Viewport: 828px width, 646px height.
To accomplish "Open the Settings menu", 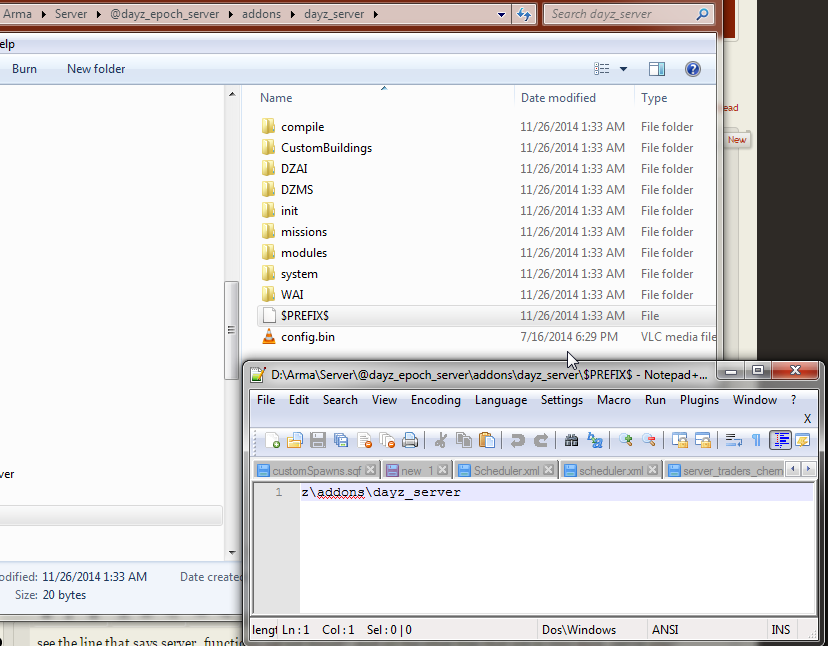I will 561,400.
